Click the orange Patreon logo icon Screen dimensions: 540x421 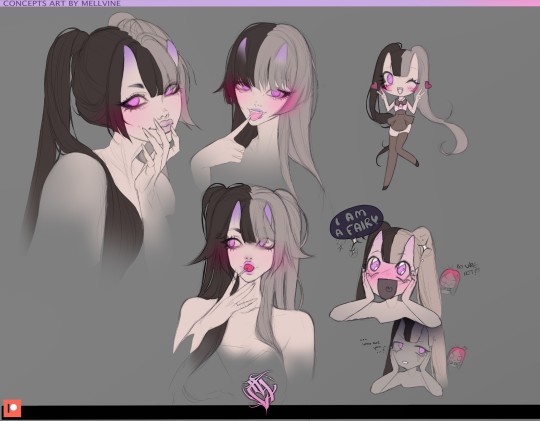[12, 409]
